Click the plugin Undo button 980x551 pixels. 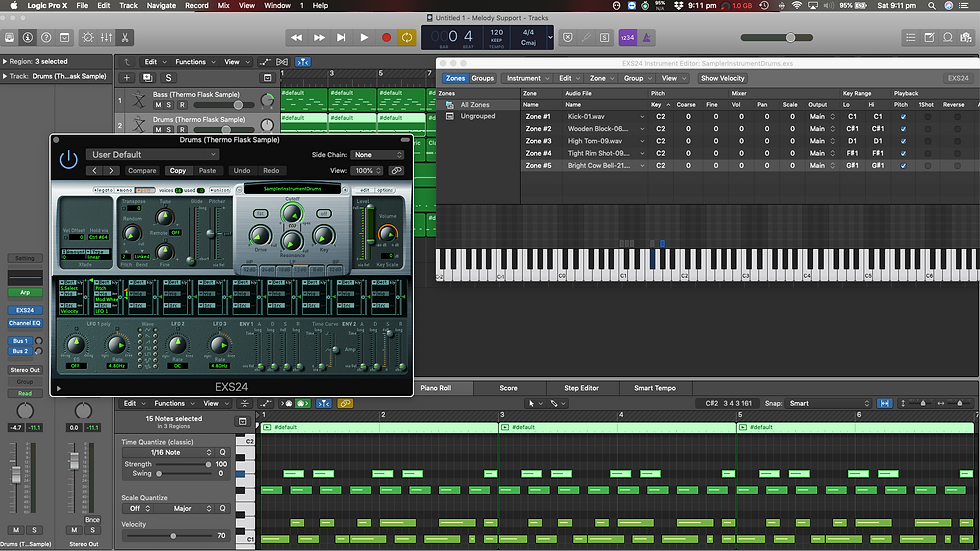click(x=242, y=171)
